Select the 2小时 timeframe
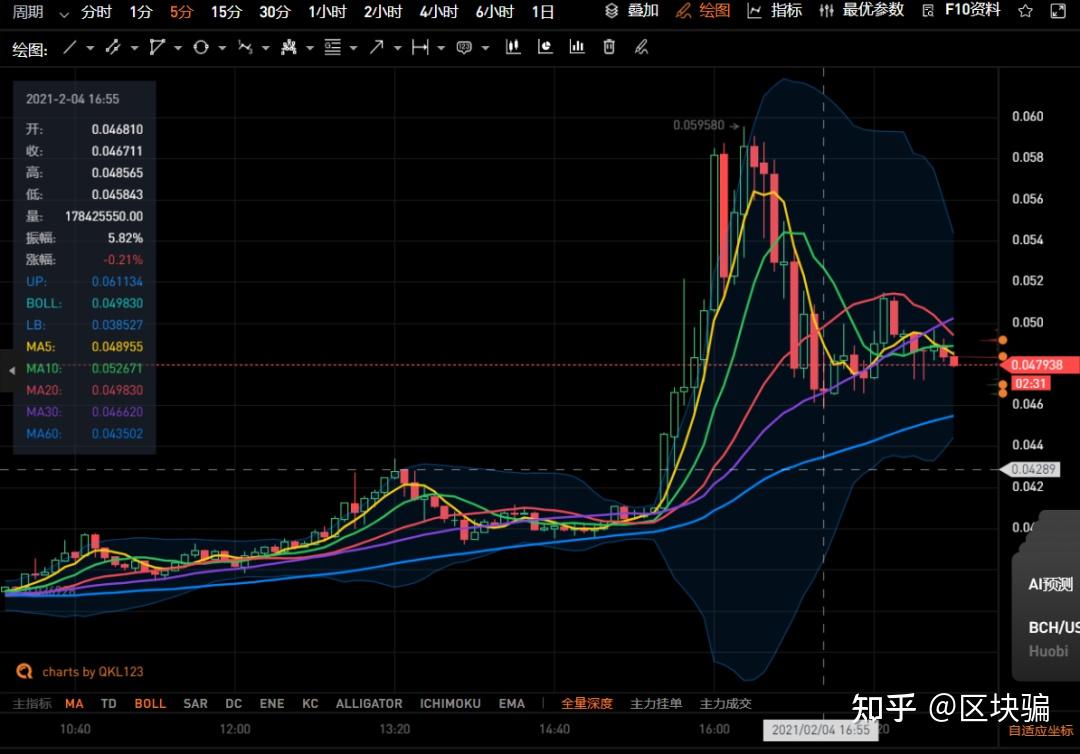The height and width of the screenshot is (754, 1080). point(383,12)
